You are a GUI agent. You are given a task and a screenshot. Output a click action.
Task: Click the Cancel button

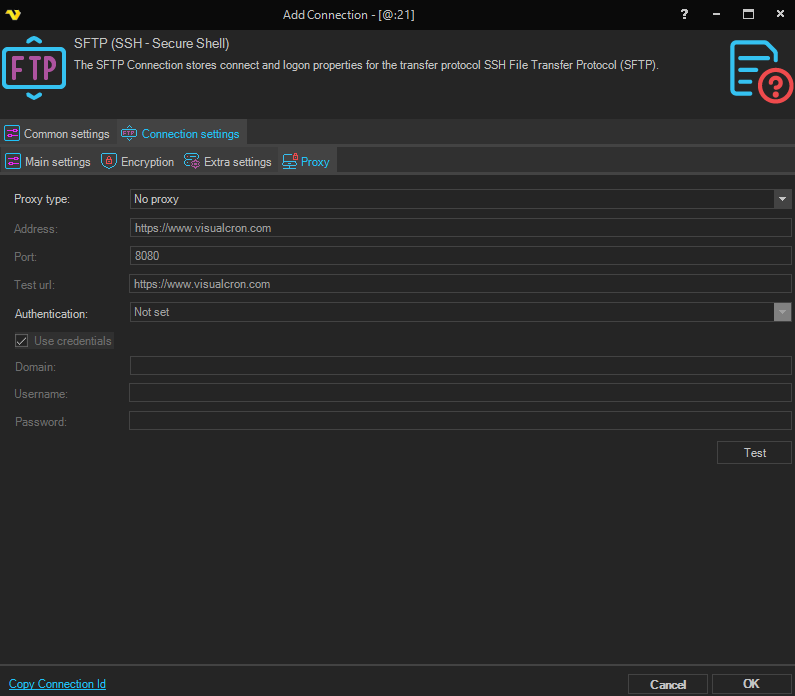(667, 684)
